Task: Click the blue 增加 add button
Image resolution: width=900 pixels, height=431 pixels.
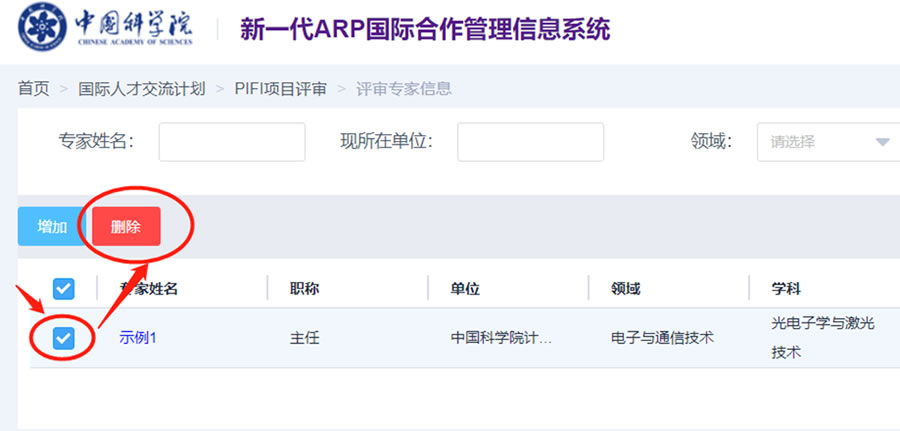Action: coord(52,227)
